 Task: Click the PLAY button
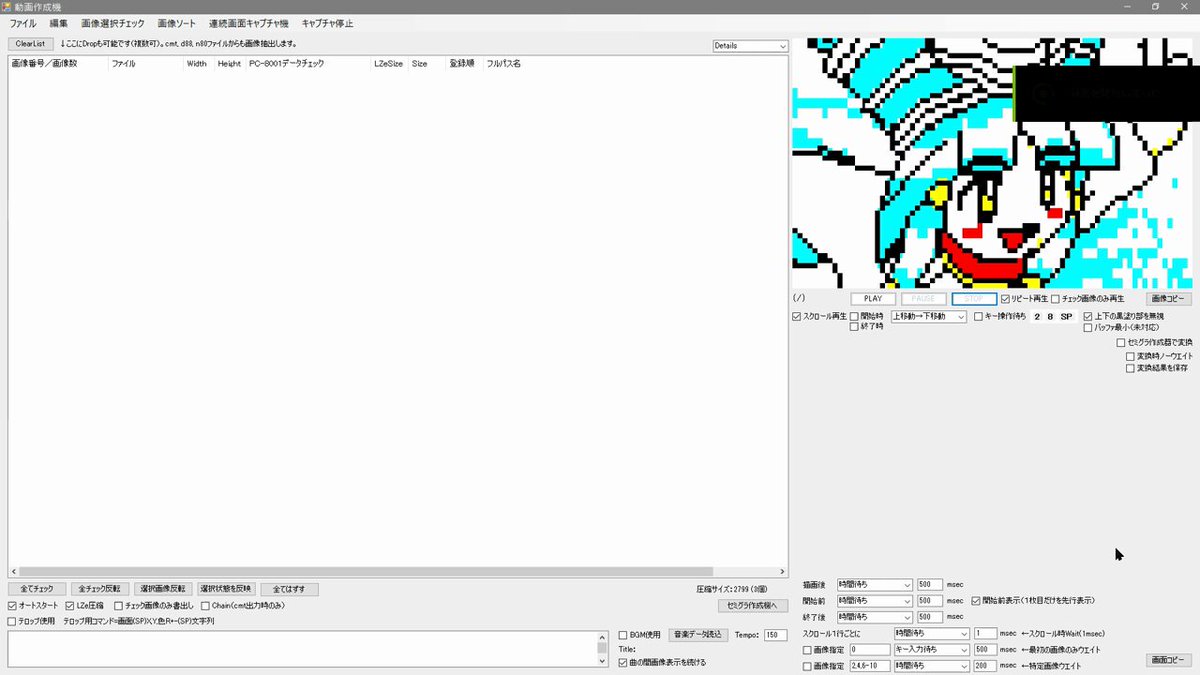pos(873,299)
